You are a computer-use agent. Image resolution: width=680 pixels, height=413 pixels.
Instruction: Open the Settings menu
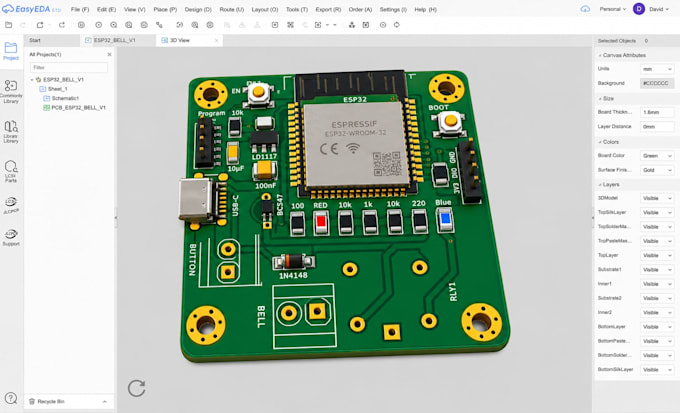tap(393, 9)
